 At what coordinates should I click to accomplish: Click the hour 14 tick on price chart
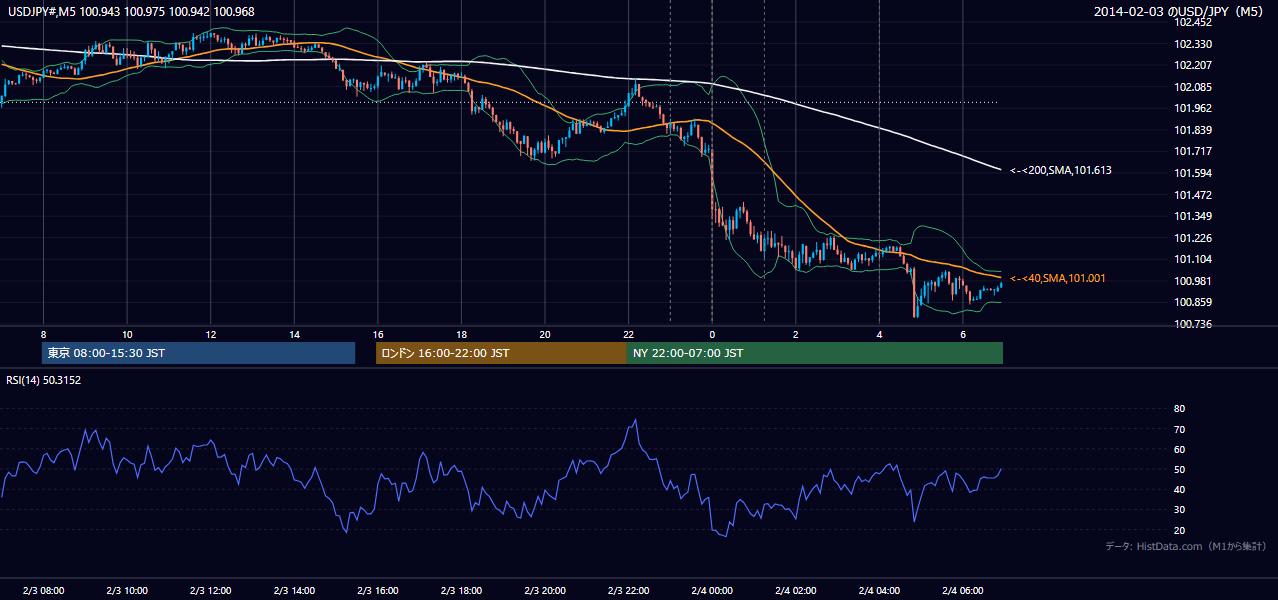[x=294, y=334]
